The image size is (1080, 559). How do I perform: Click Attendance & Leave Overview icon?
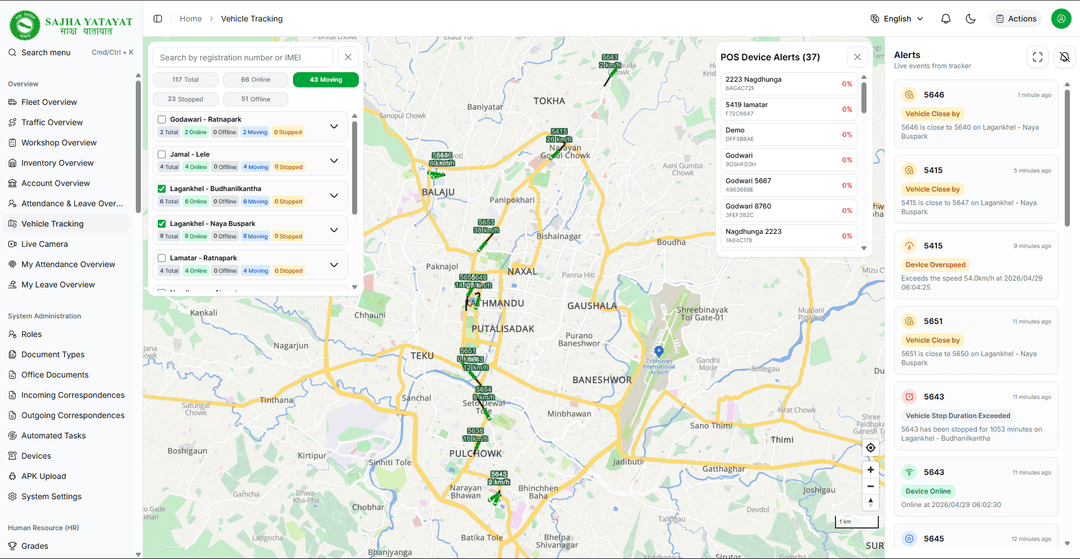pos(12,204)
